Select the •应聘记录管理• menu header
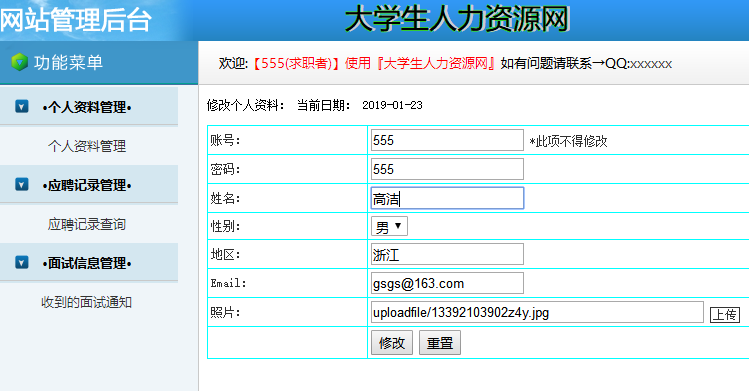Viewport: 749px width, 391px height. pos(87,185)
